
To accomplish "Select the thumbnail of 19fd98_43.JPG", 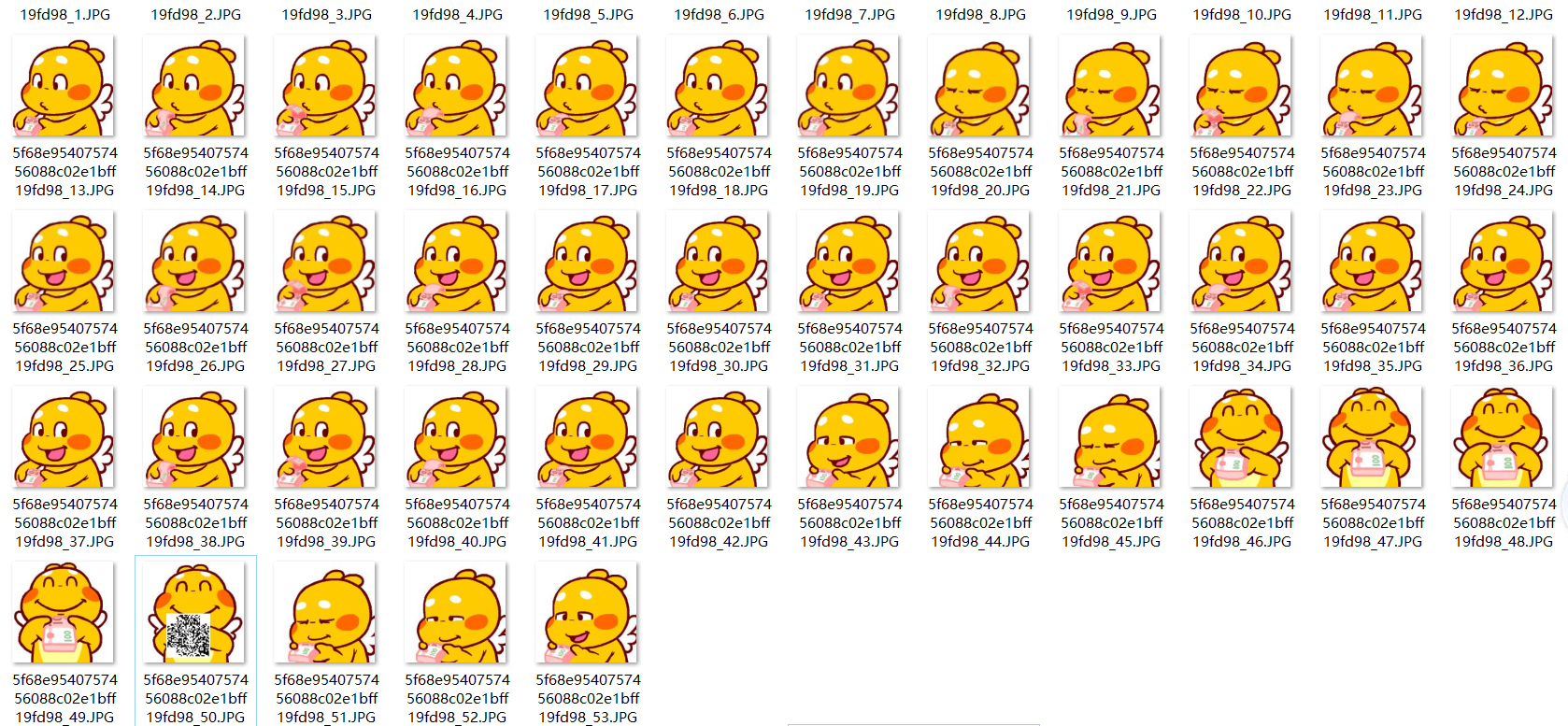I will tap(848, 437).
